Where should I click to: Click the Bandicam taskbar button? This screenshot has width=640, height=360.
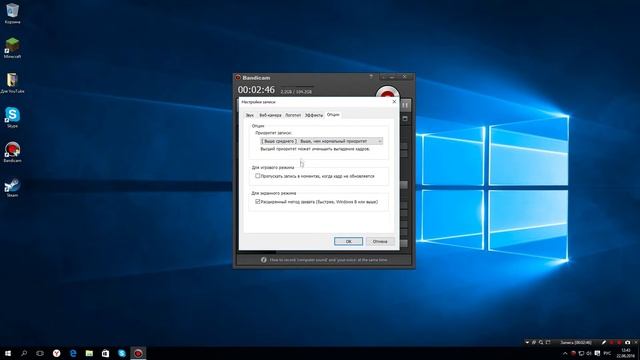tap(138, 353)
